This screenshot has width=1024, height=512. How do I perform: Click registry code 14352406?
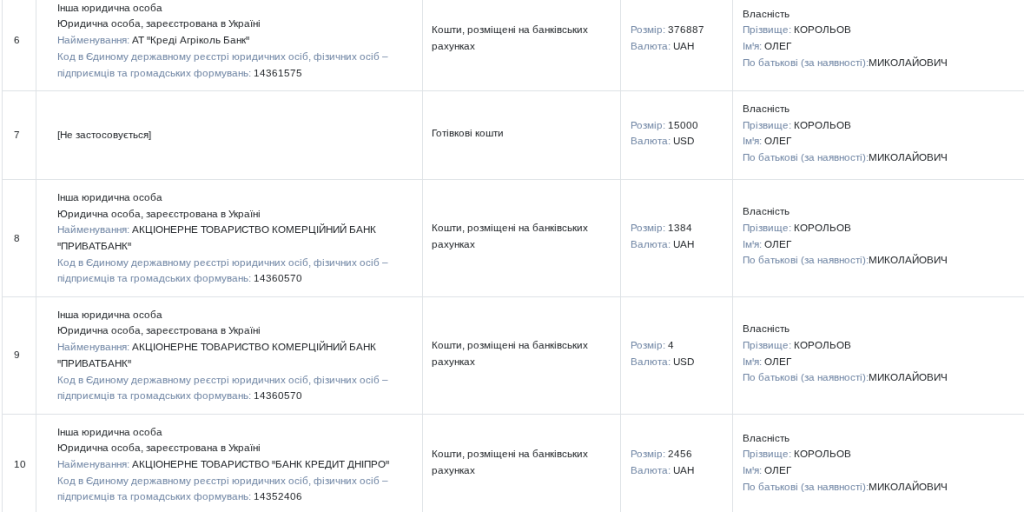point(278,496)
